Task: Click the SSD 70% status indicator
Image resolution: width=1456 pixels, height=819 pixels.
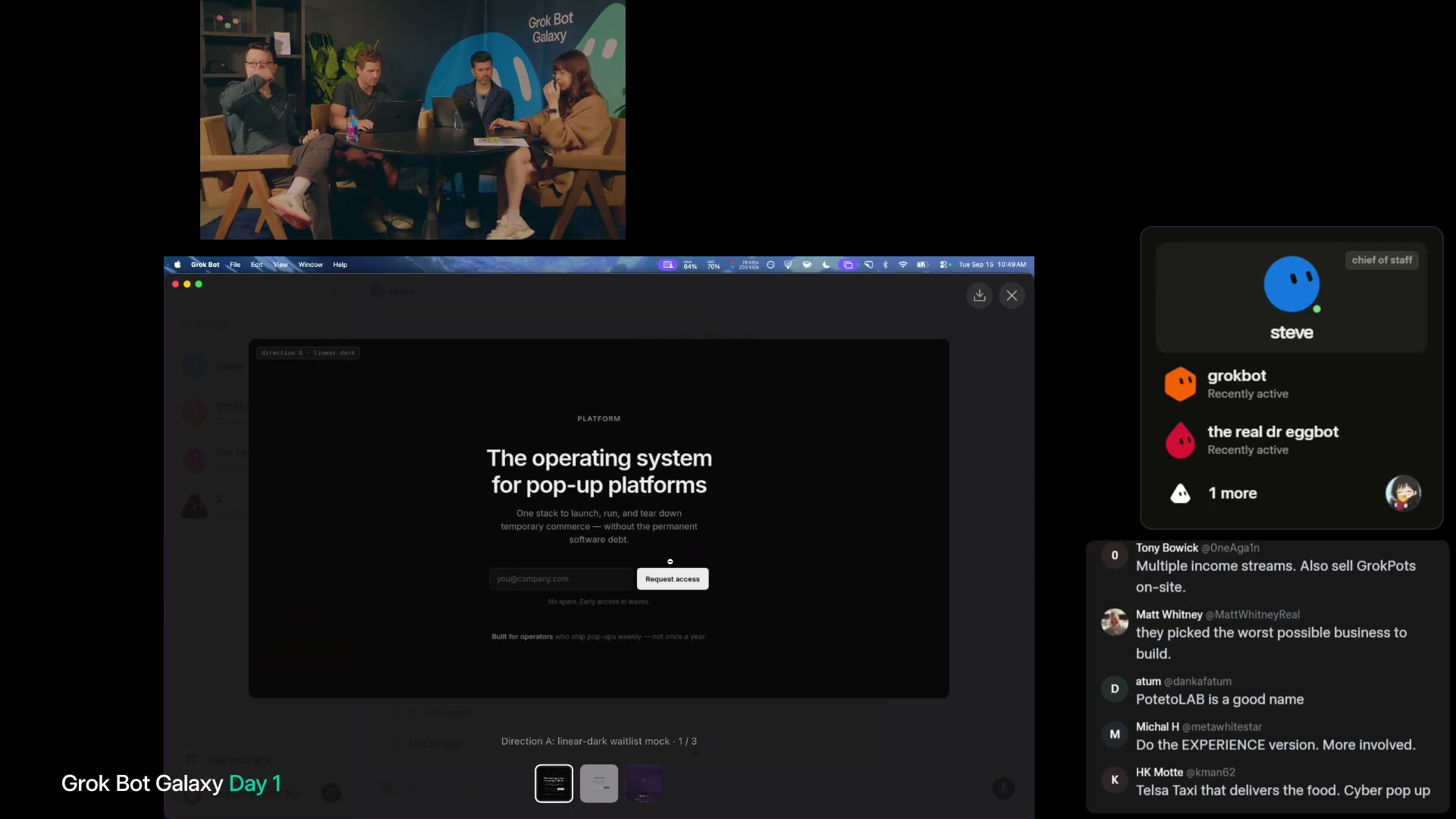Action: coord(714,265)
